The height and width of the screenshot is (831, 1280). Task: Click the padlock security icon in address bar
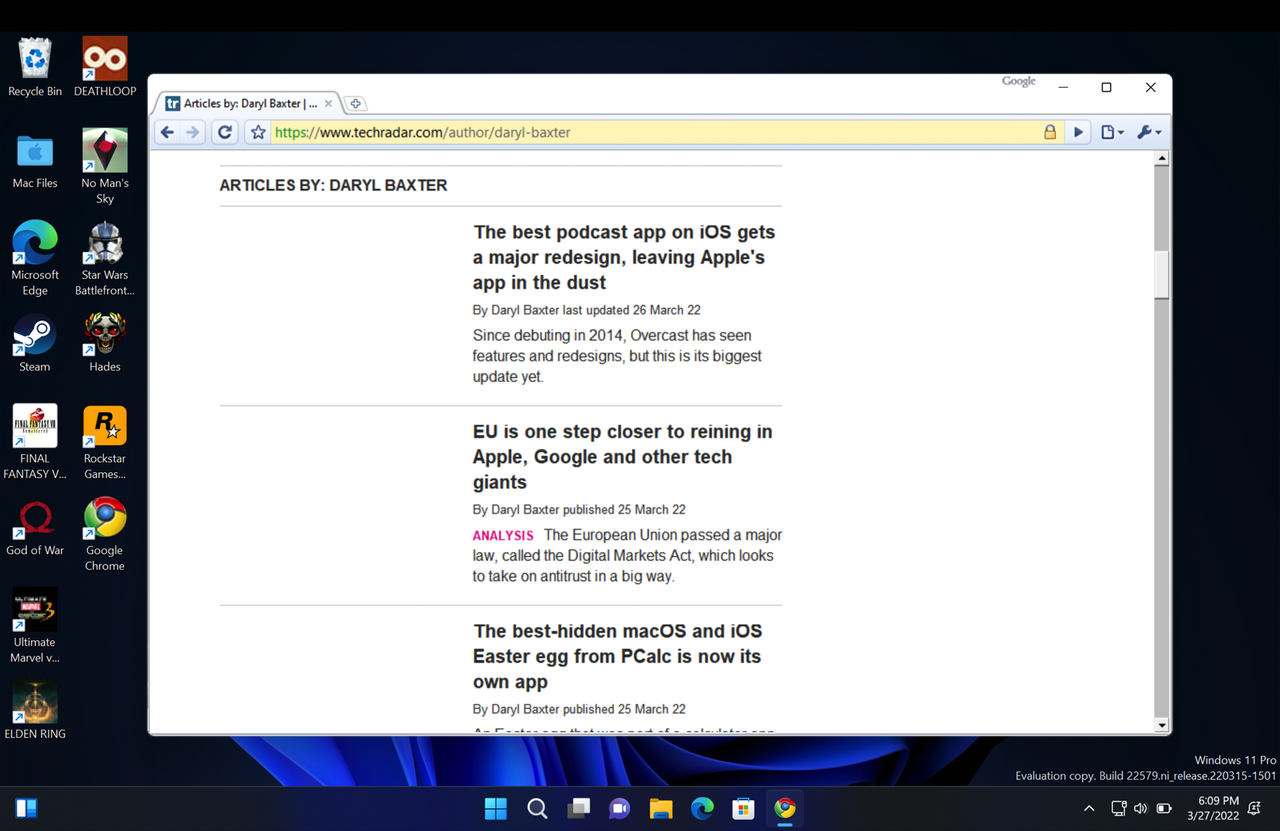1050,132
